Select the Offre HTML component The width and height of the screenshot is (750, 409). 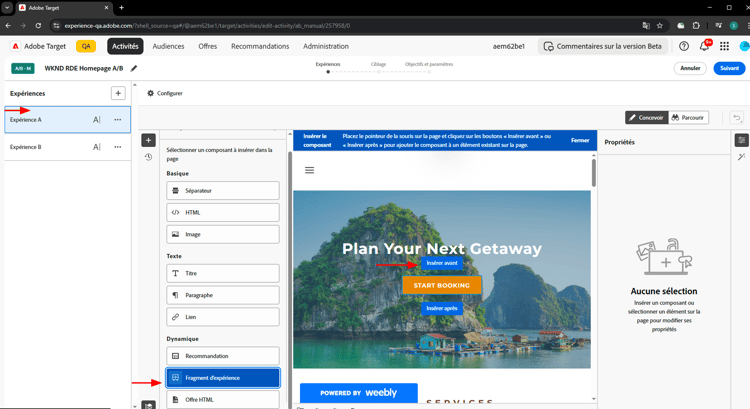[223, 399]
